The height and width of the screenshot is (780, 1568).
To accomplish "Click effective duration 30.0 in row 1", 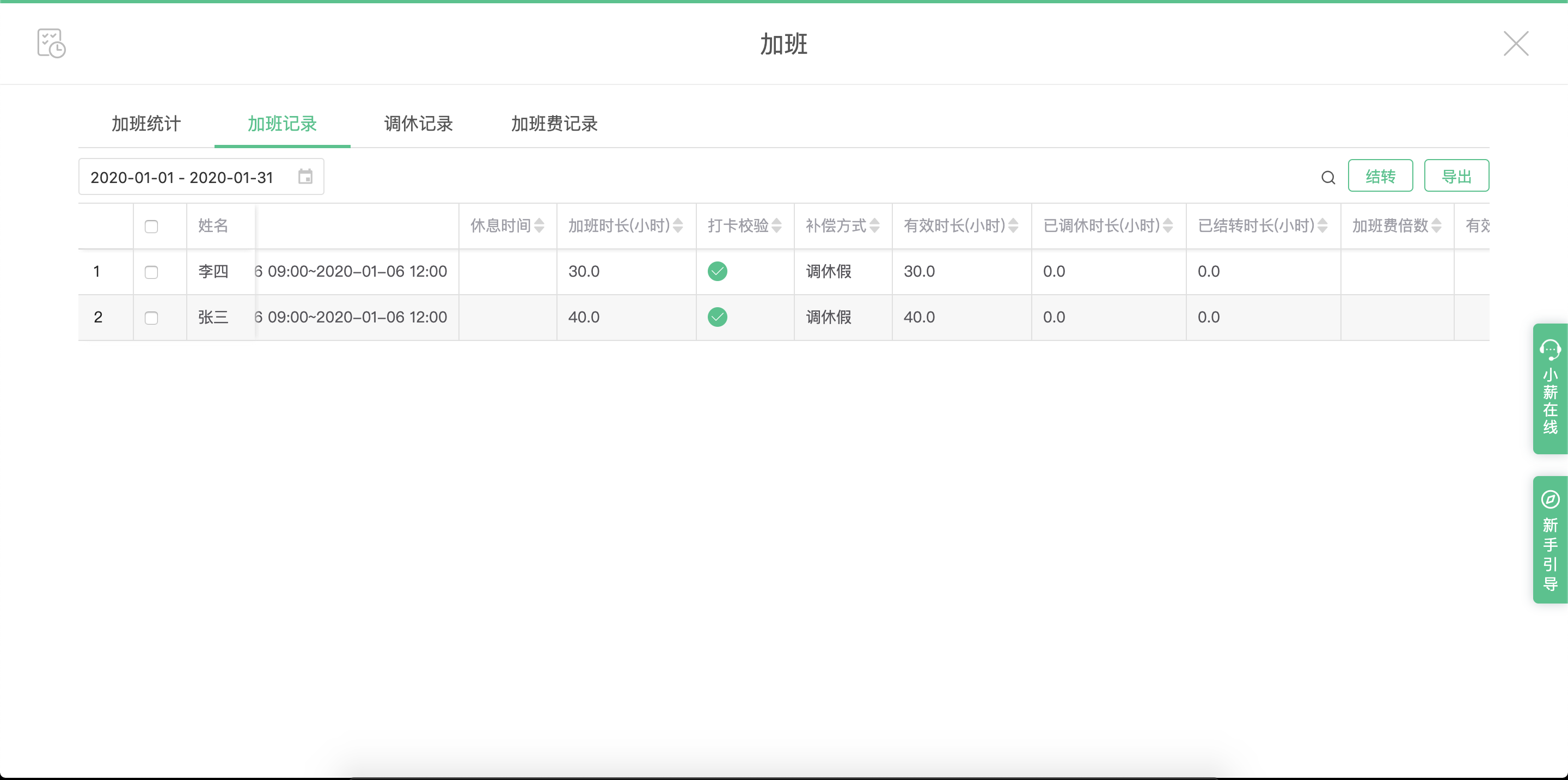I will [x=919, y=271].
